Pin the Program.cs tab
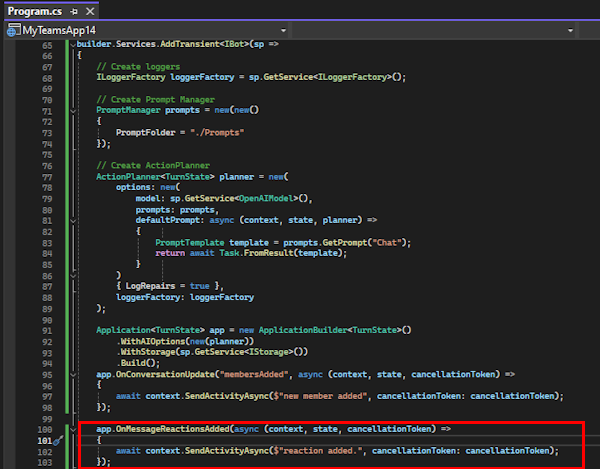Image resolution: width=600 pixels, height=469 pixels. click(74, 12)
